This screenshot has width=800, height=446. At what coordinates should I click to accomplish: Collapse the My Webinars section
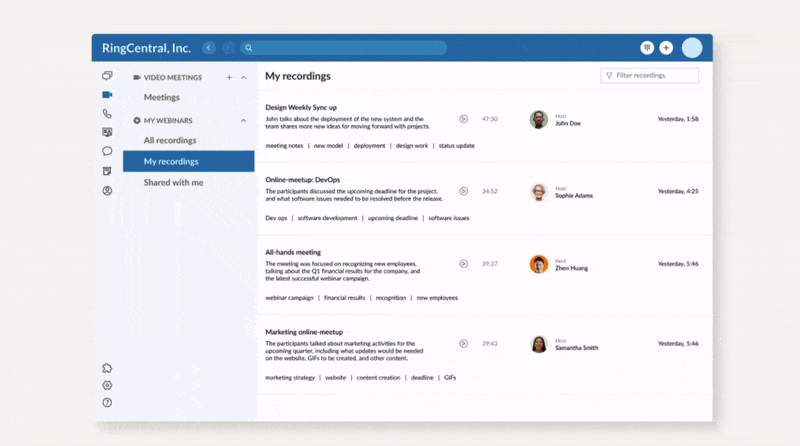pyautogui.click(x=243, y=120)
